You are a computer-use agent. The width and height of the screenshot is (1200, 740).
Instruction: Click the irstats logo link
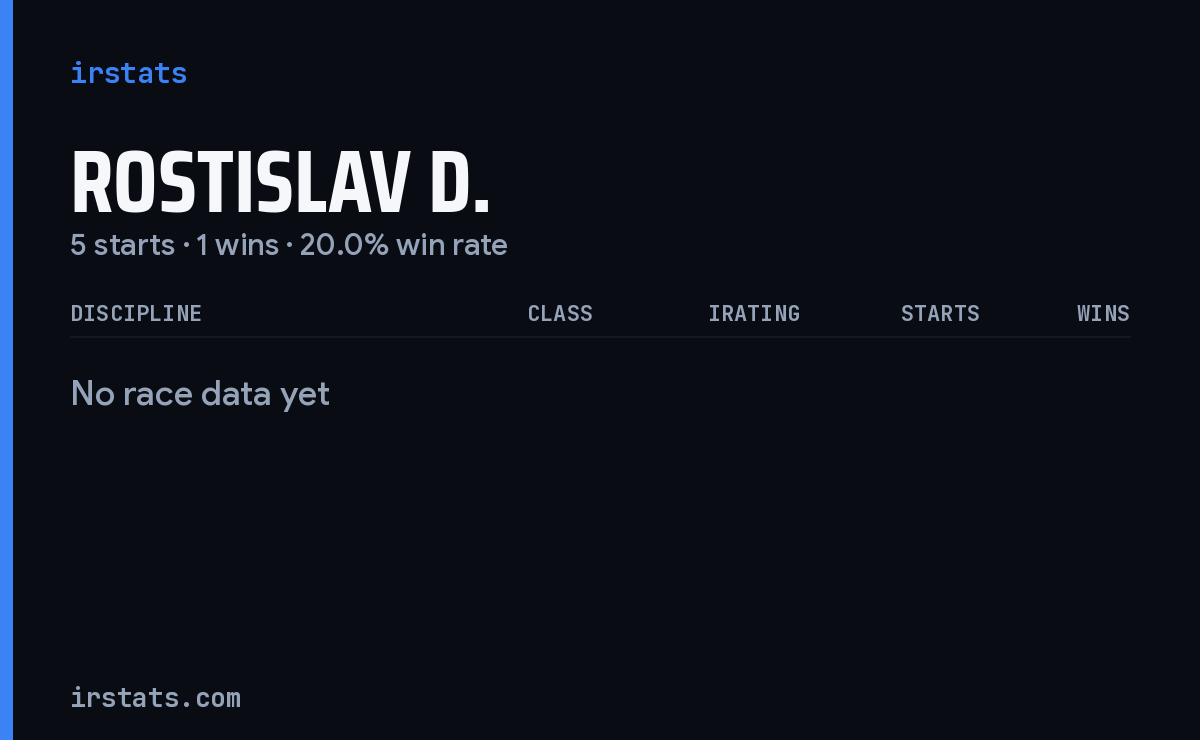(x=128, y=73)
